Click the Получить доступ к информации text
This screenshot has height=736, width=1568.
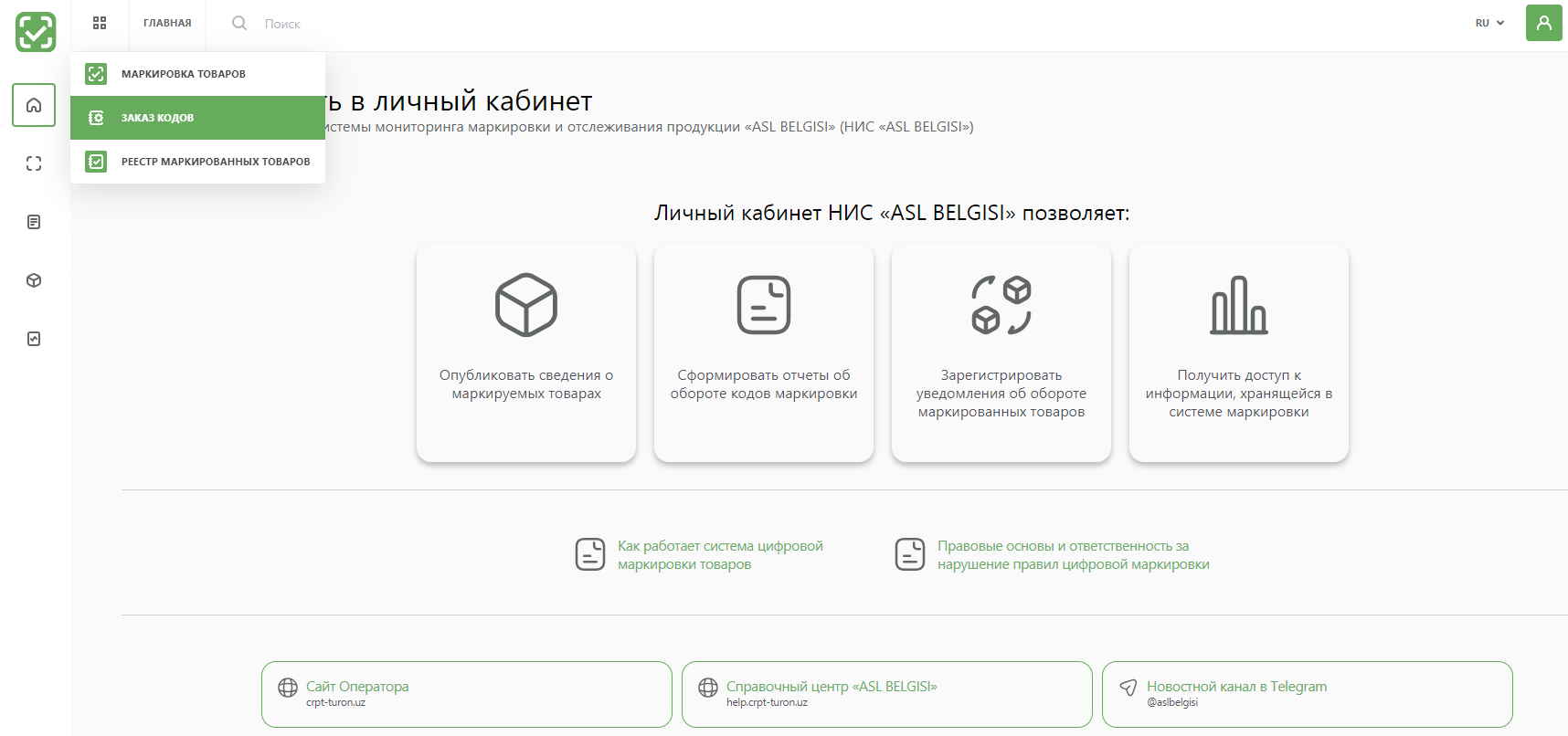tap(1239, 394)
